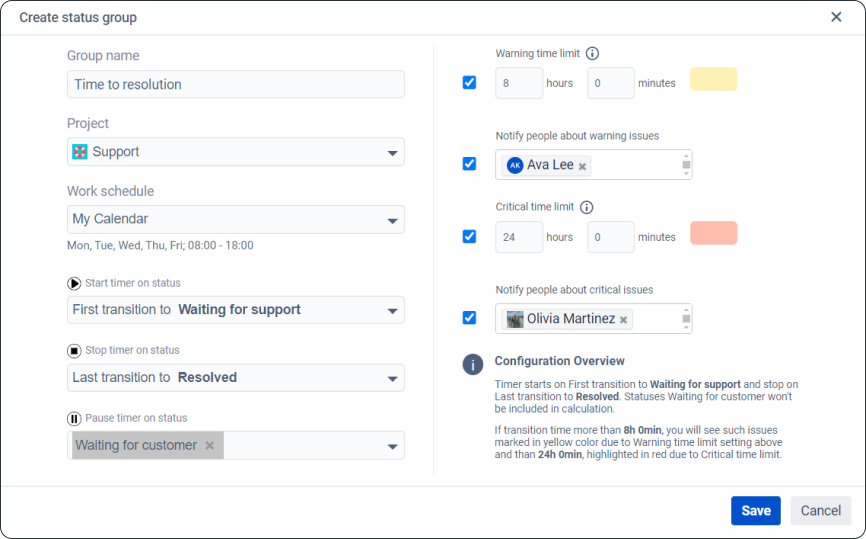Viewport: 866px width, 539px height.
Task: Remove Ava Lee from warning notifications
Action: [582, 166]
